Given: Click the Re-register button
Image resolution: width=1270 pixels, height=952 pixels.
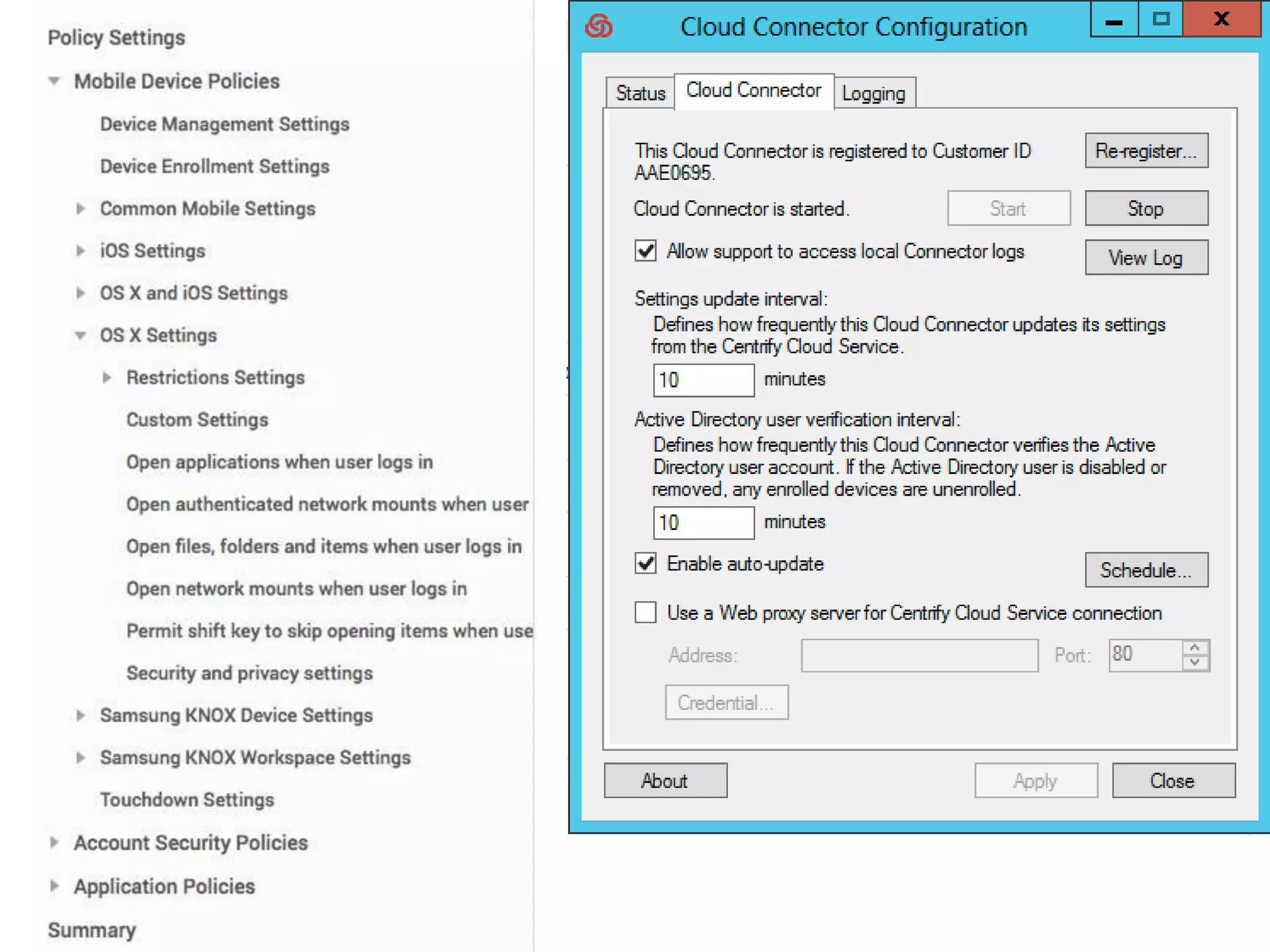Looking at the screenshot, I should (x=1146, y=151).
